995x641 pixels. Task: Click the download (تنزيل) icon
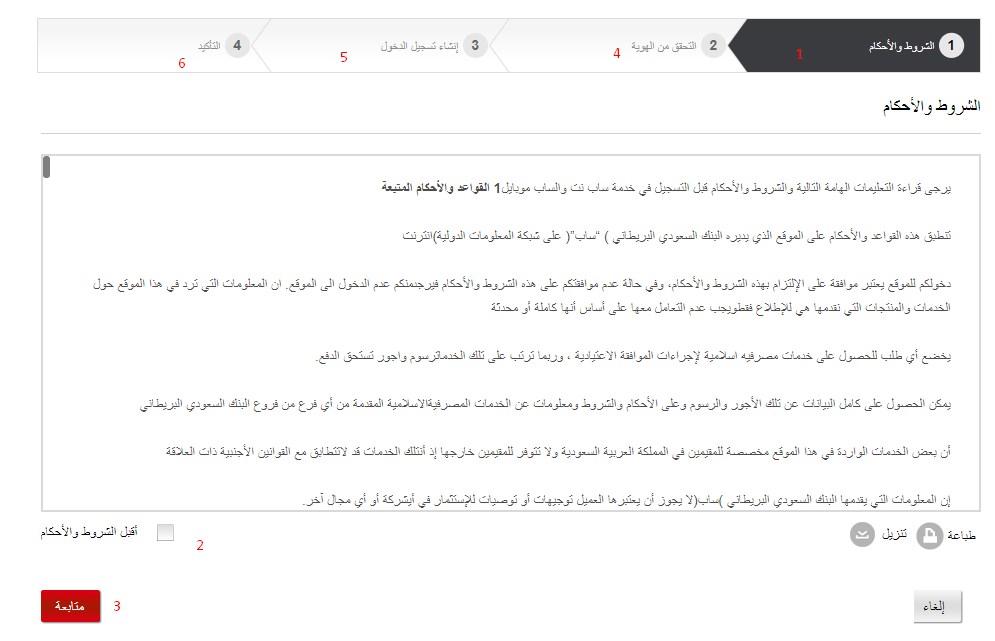(x=862, y=535)
